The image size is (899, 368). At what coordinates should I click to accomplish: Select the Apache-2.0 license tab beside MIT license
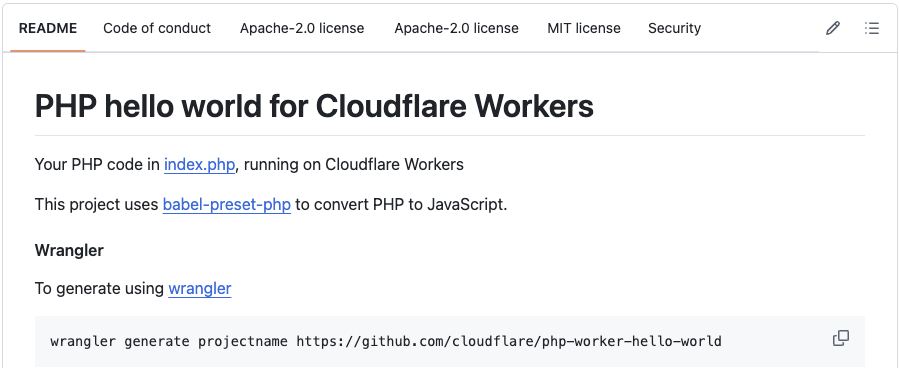pos(456,28)
